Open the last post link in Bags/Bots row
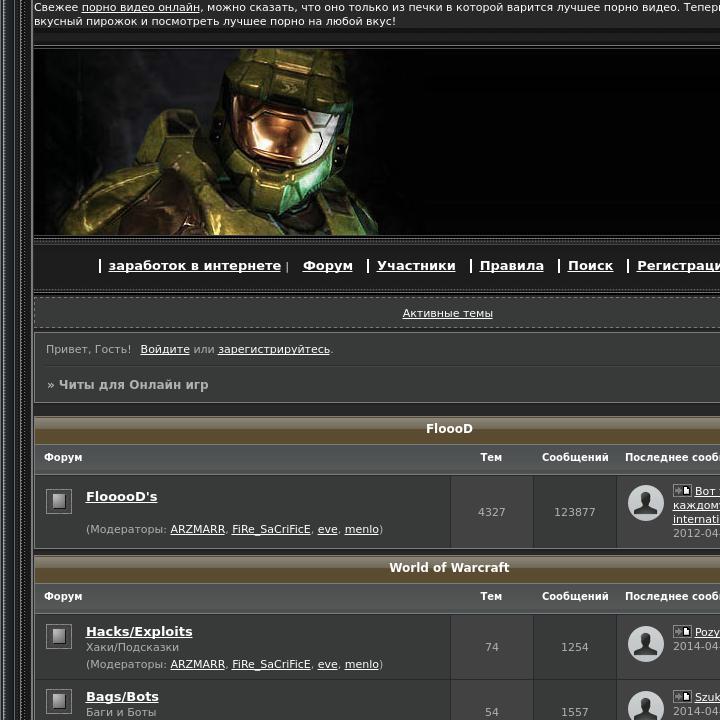 pyautogui.click(x=707, y=697)
